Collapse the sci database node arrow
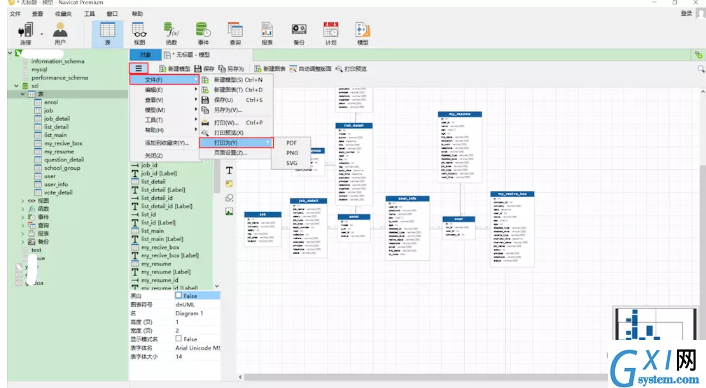 coord(16,86)
